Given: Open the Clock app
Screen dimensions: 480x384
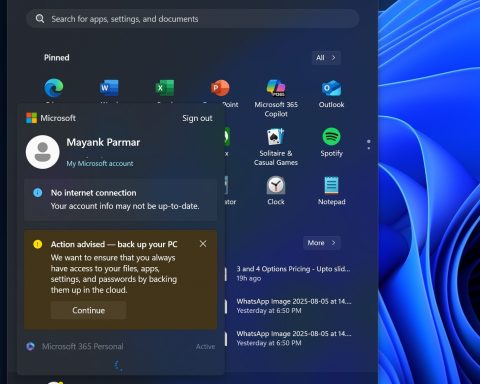Looking at the screenshot, I should click(276, 191).
